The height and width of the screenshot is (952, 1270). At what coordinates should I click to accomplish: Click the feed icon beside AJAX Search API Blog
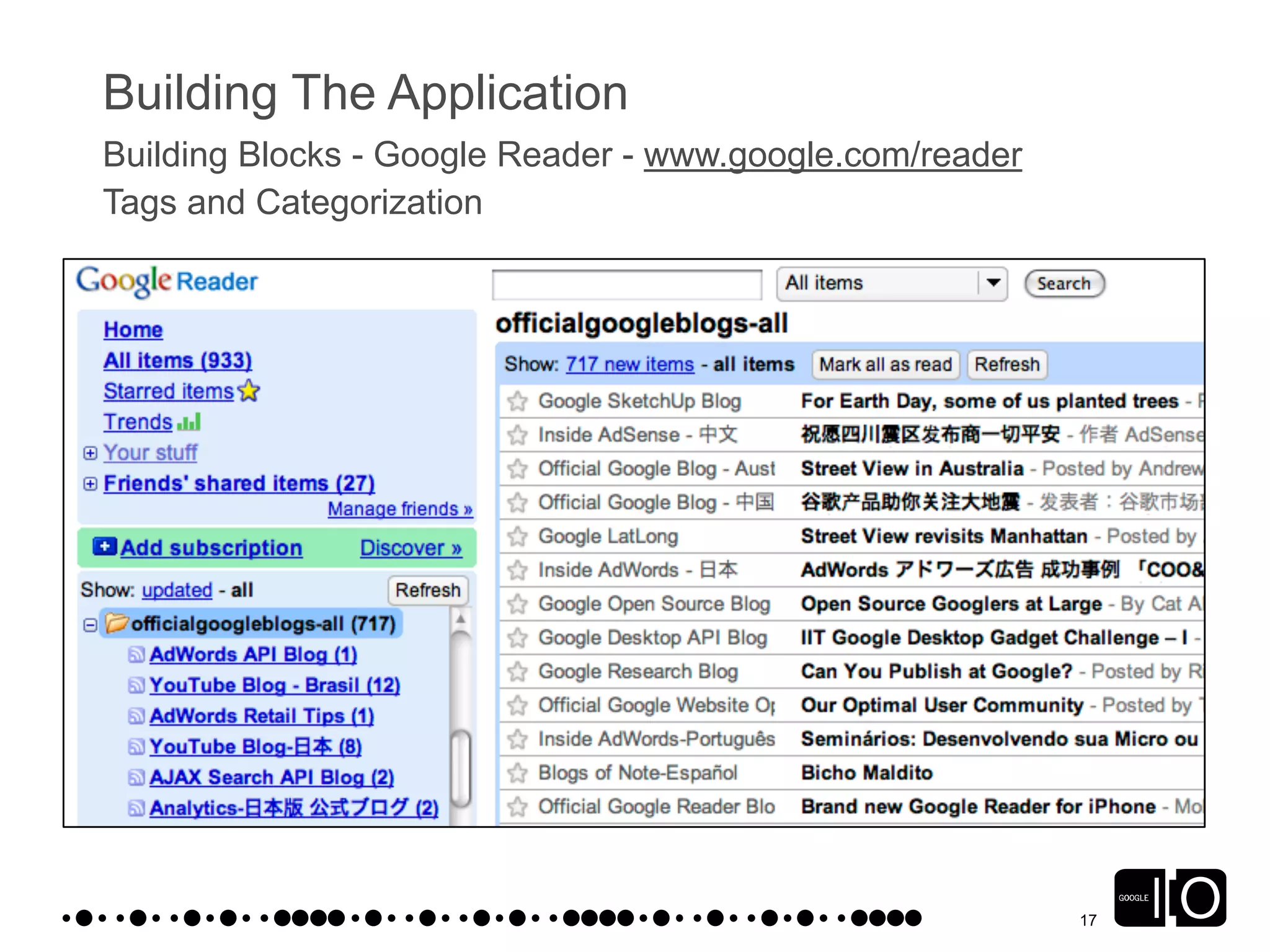[x=136, y=777]
